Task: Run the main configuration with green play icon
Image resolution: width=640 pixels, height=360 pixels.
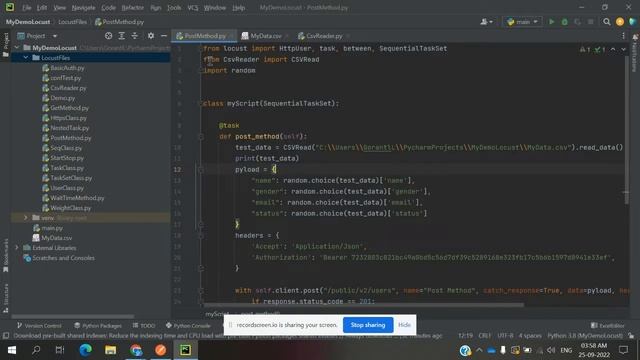Action: click(551, 22)
